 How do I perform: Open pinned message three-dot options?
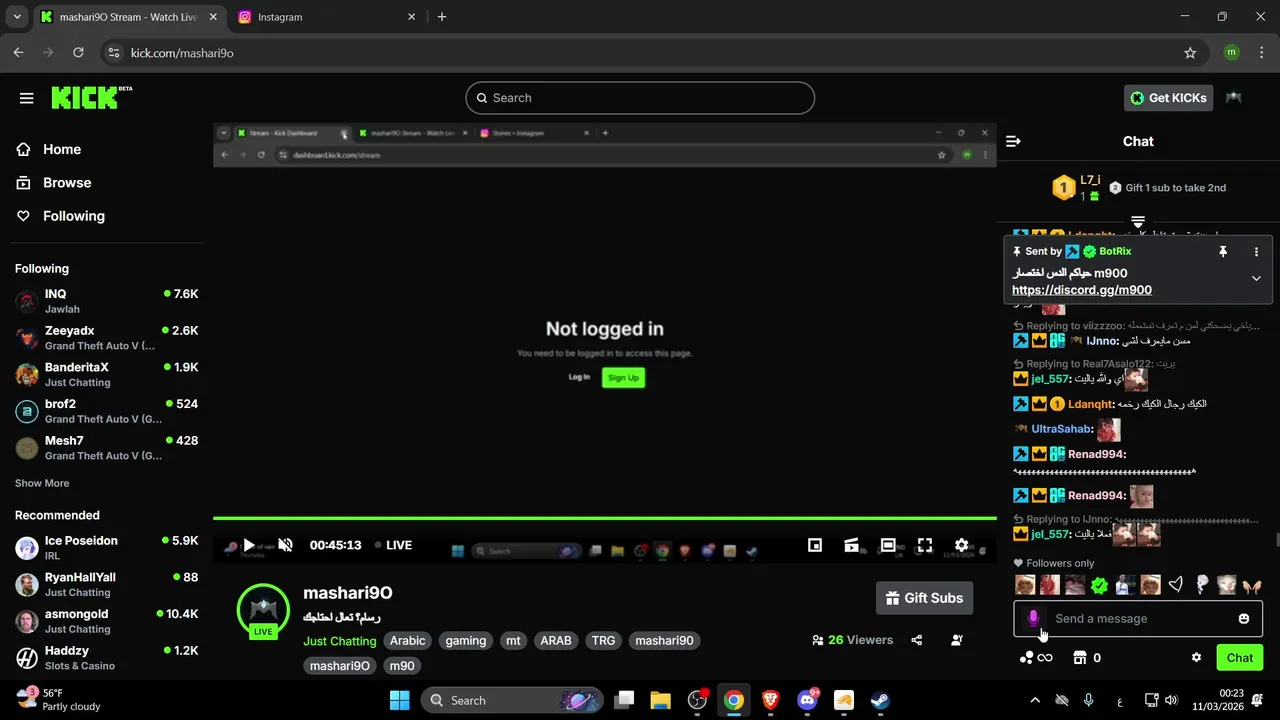(1256, 252)
